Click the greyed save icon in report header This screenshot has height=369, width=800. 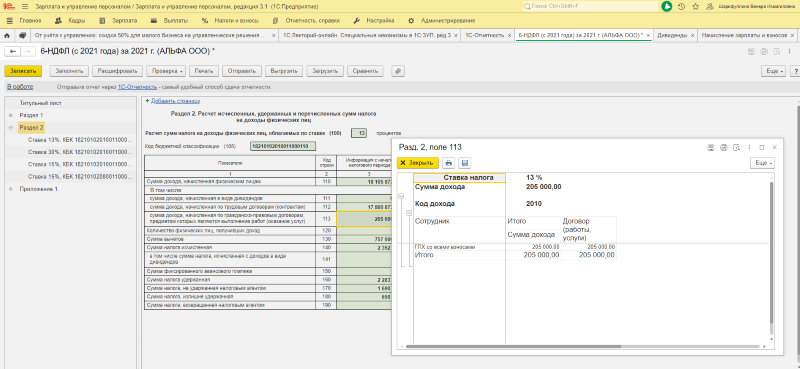pyautogui.click(x=751, y=51)
